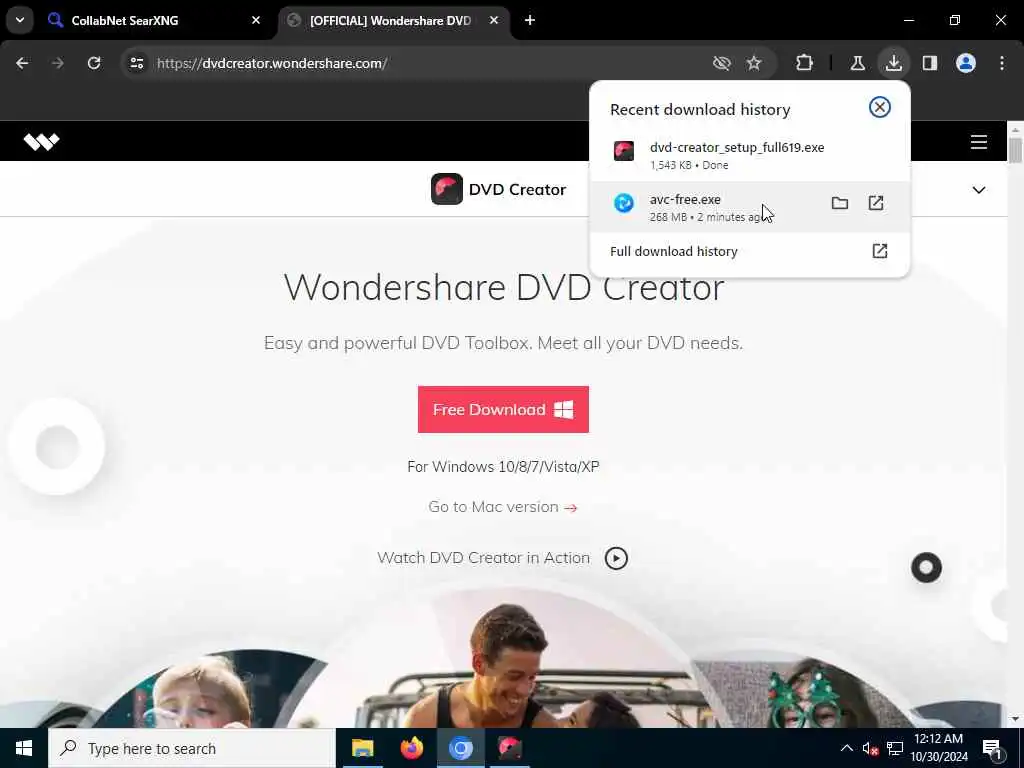
Task: Open File Explorer from the taskbar
Action: (x=362, y=748)
